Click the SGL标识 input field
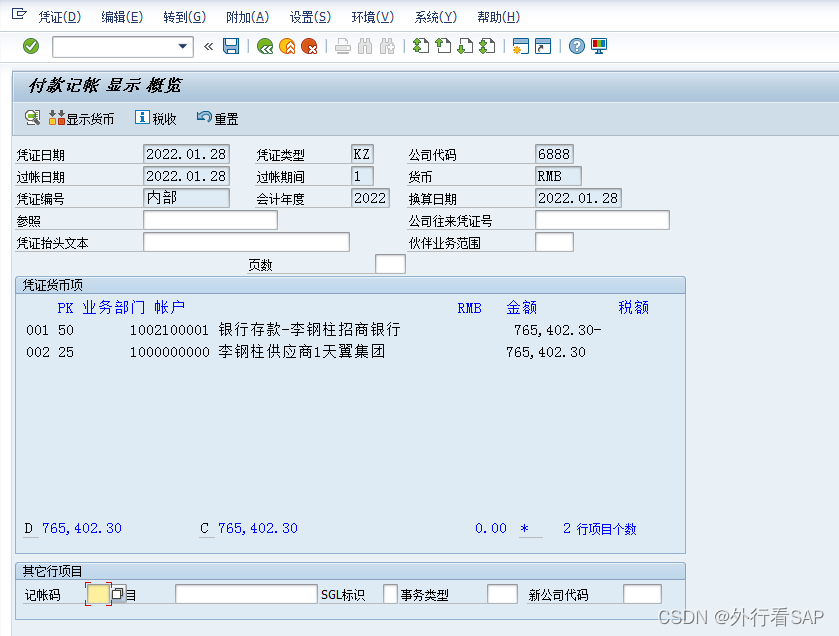839x636 pixels. (x=391, y=594)
